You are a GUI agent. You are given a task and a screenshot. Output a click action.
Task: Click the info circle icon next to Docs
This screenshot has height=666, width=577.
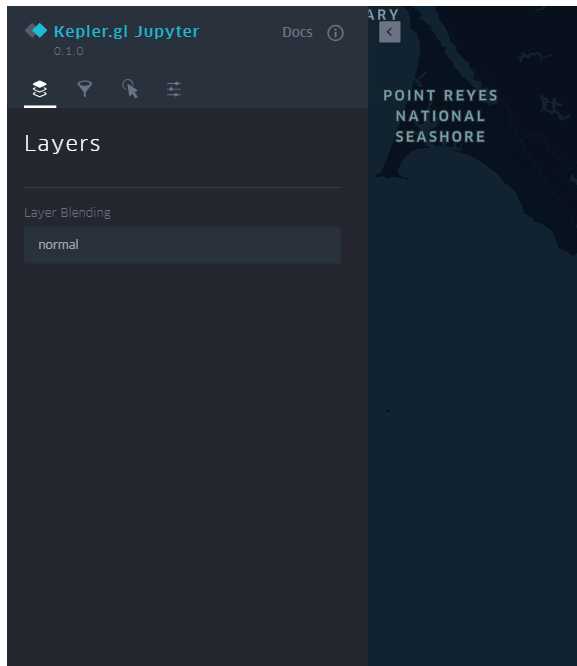point(335,33)
